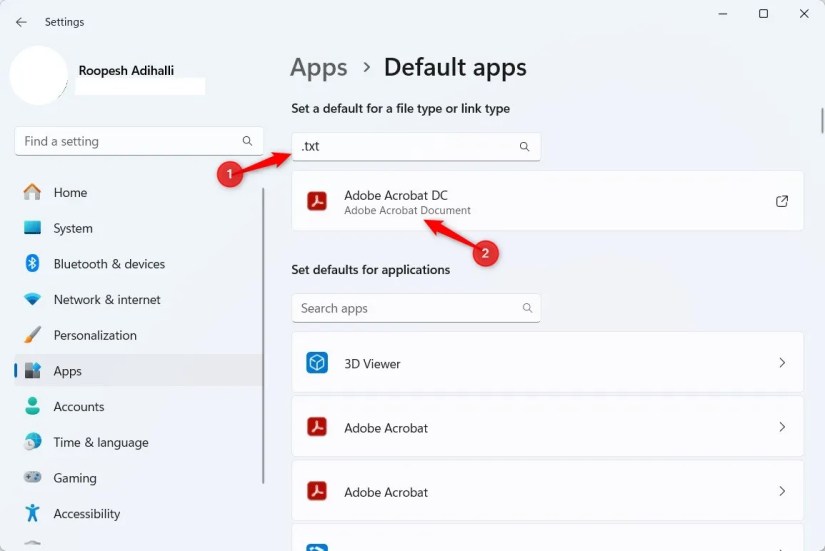This screenshot has height=551, width=825.
Task: Go back using the Settings back arrow
Action: pyautogui.click(x=21, y=22)
